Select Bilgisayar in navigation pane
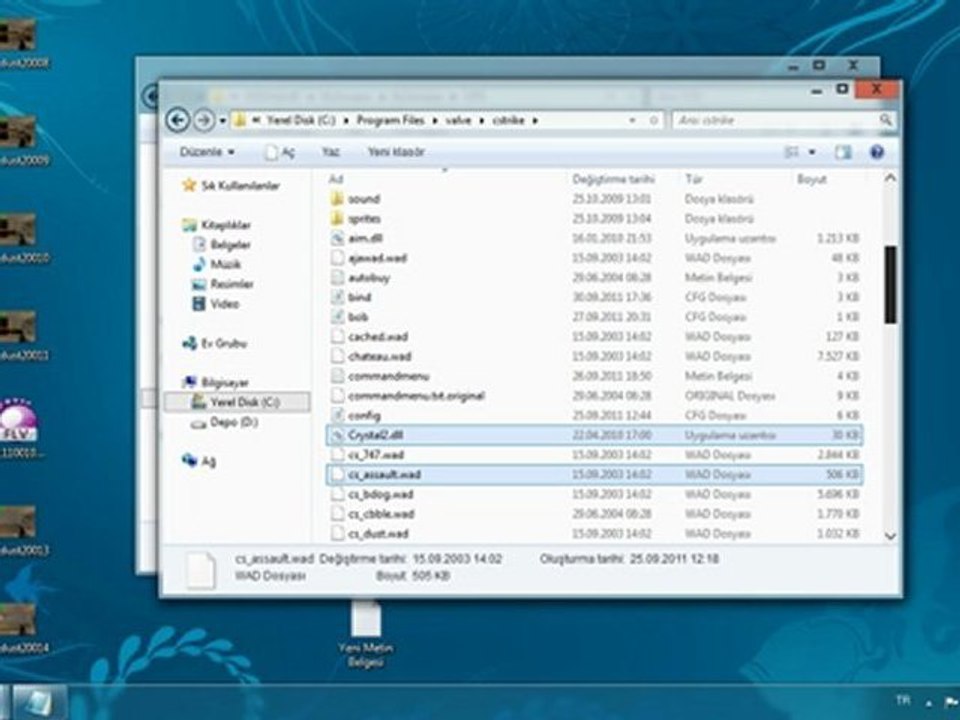Screen dimensions: 960x720 click(216, 383)
